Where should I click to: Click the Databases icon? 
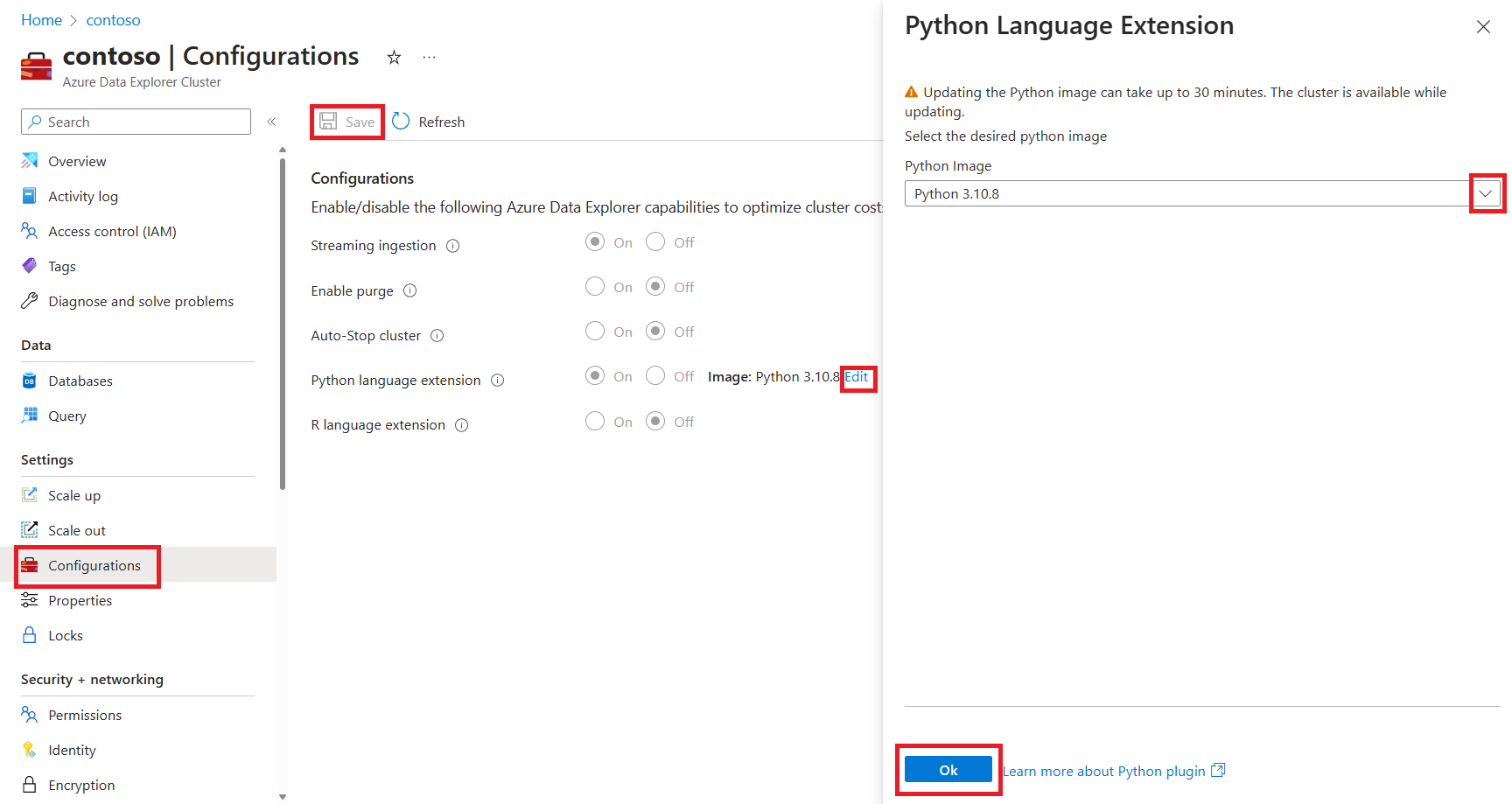(30, 381)
